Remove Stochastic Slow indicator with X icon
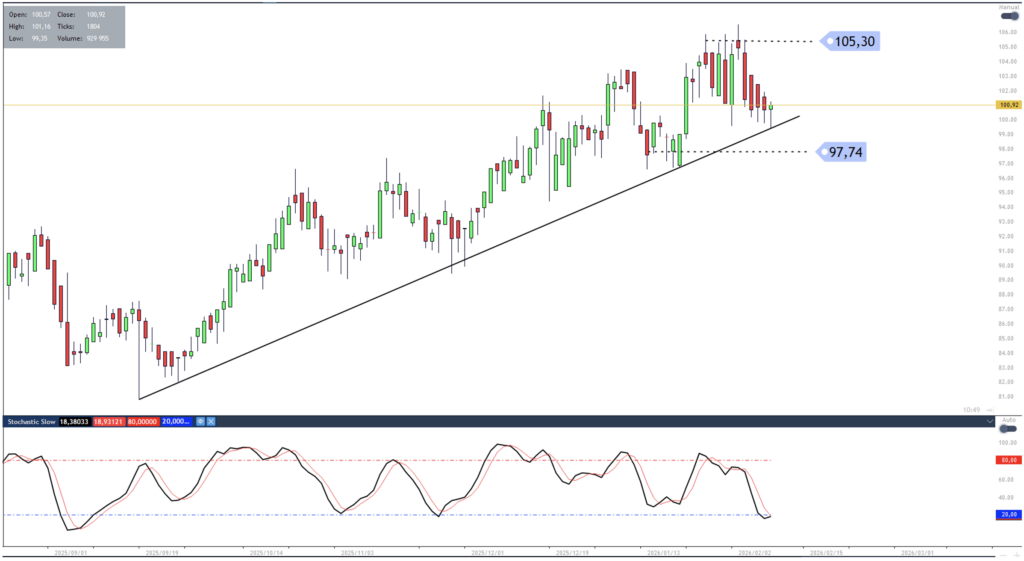 click(212, 422)
